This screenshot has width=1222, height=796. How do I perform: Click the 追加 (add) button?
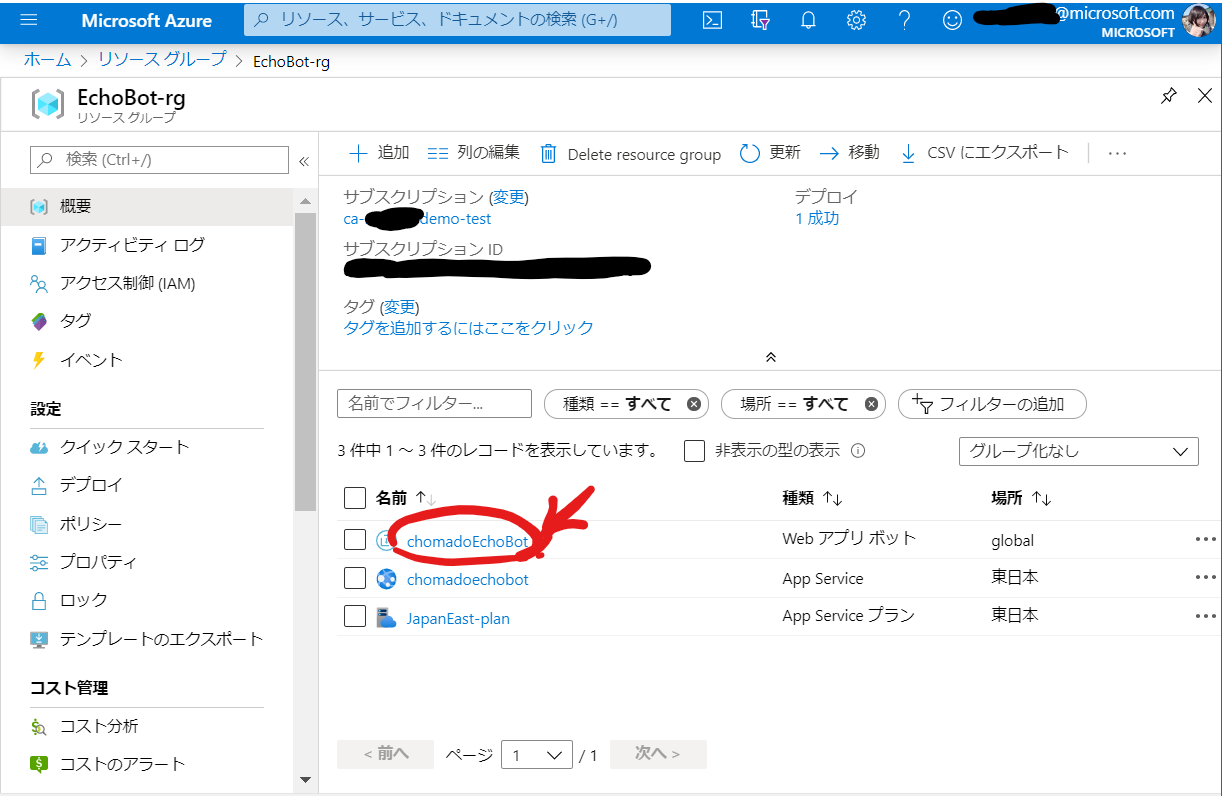point(379,153)
